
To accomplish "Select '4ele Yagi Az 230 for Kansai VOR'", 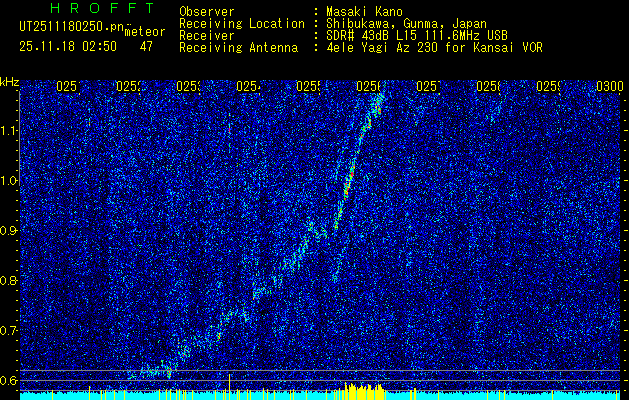I will (x=434, y=48).
